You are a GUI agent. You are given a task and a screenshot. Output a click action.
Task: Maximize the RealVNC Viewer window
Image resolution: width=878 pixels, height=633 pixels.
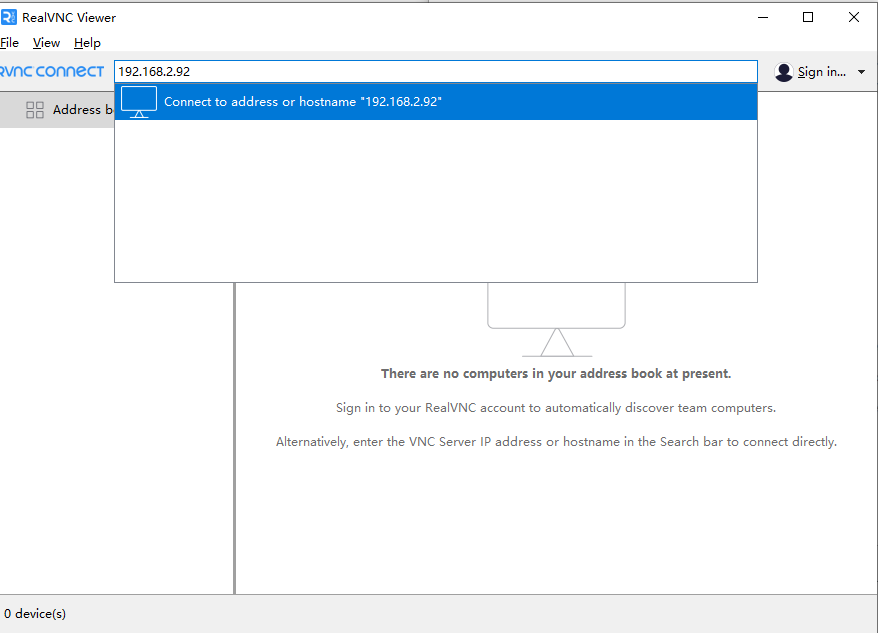[x=808, y=17]
